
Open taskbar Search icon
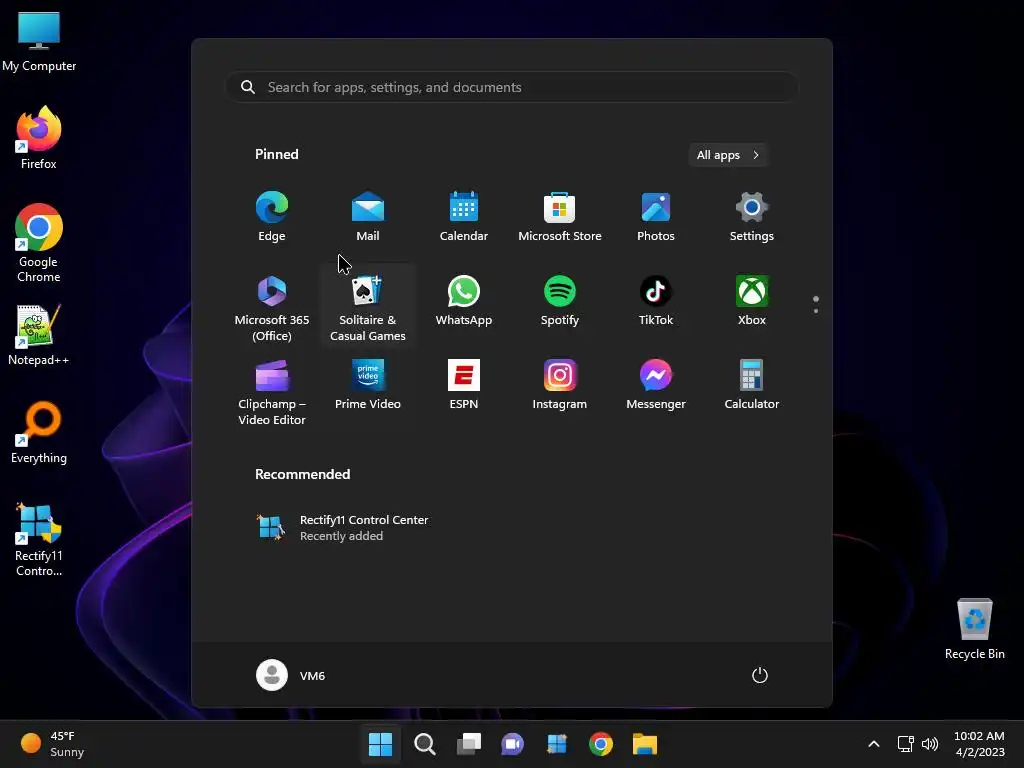(x=424, y=744)
